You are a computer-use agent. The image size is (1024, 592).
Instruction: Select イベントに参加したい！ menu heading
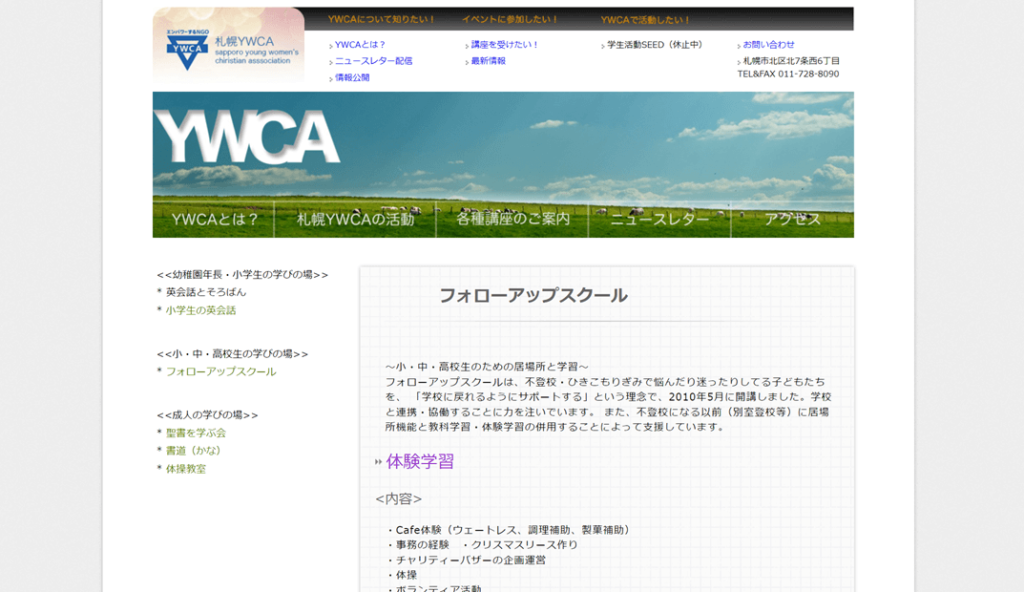(510, 20)
